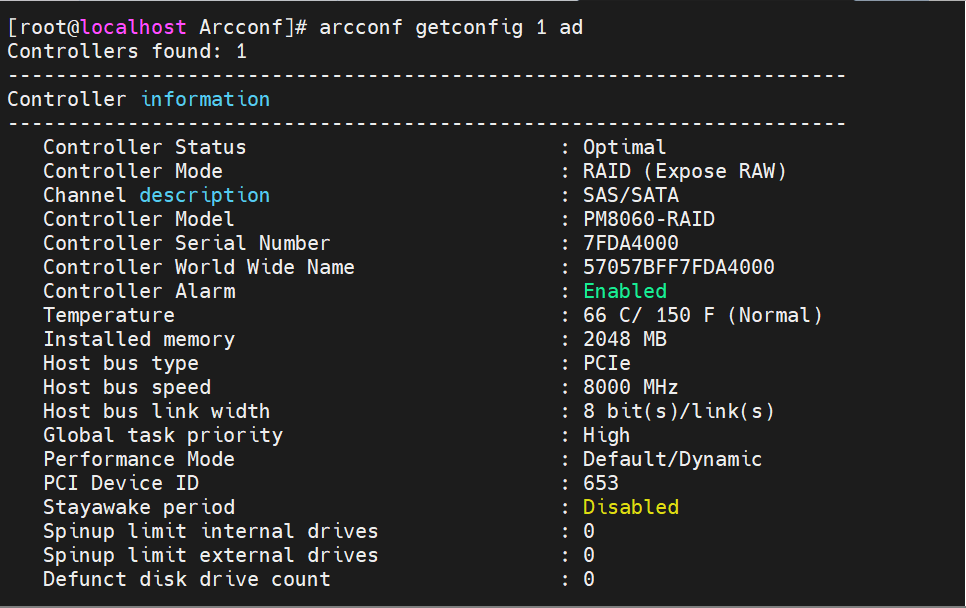Click the "2048 MB" installed memory value
Image resolution: width=966 pixels, height=608 pixels.
point(625,339)
